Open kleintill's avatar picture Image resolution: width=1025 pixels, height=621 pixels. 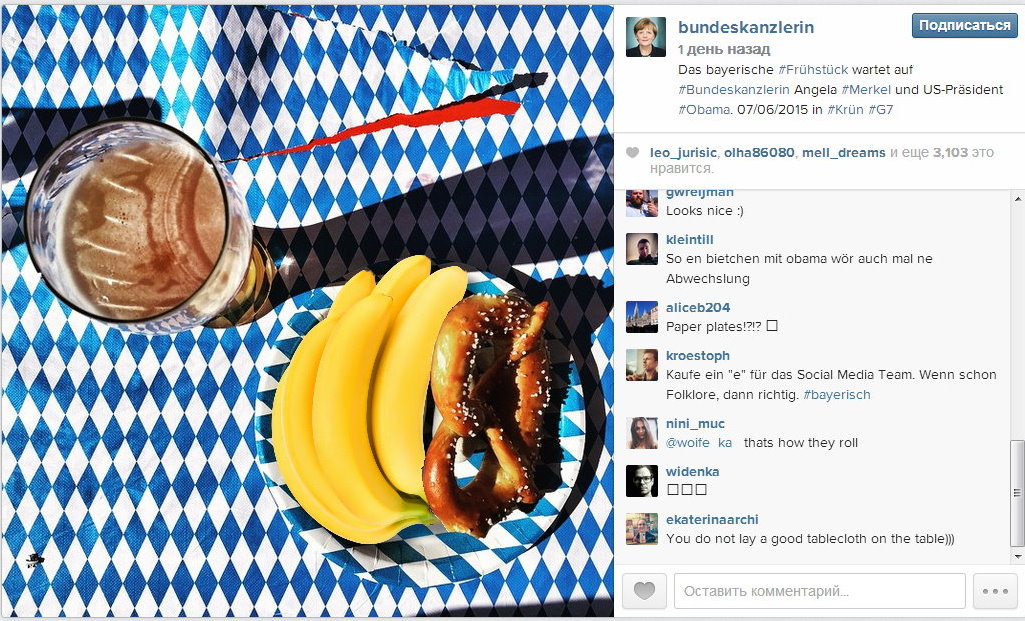[642, 249]
